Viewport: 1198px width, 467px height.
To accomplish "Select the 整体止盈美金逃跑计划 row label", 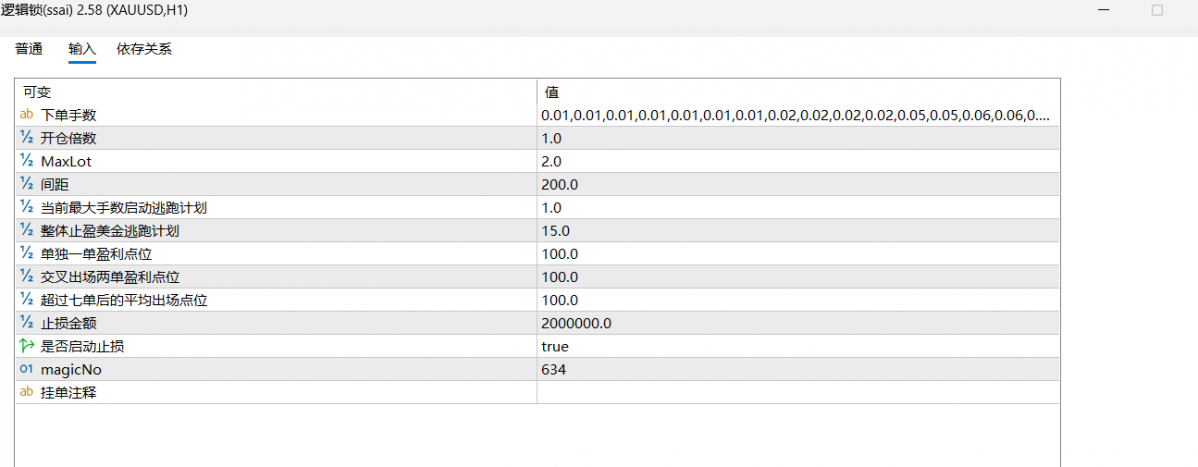I will (x=110, y=231).
